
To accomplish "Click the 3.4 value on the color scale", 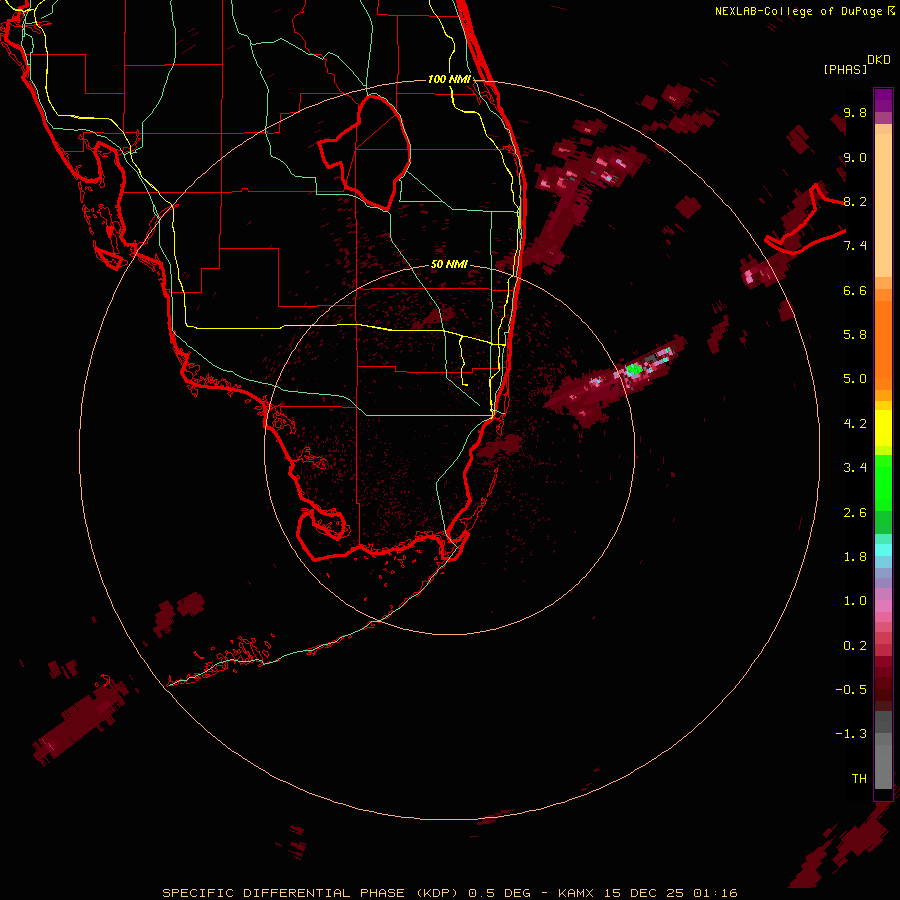I will point(855,468).
